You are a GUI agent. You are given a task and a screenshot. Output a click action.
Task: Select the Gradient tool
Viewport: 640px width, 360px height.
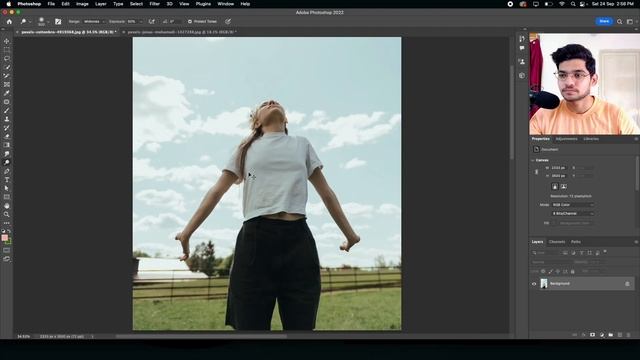coord(7,145)
